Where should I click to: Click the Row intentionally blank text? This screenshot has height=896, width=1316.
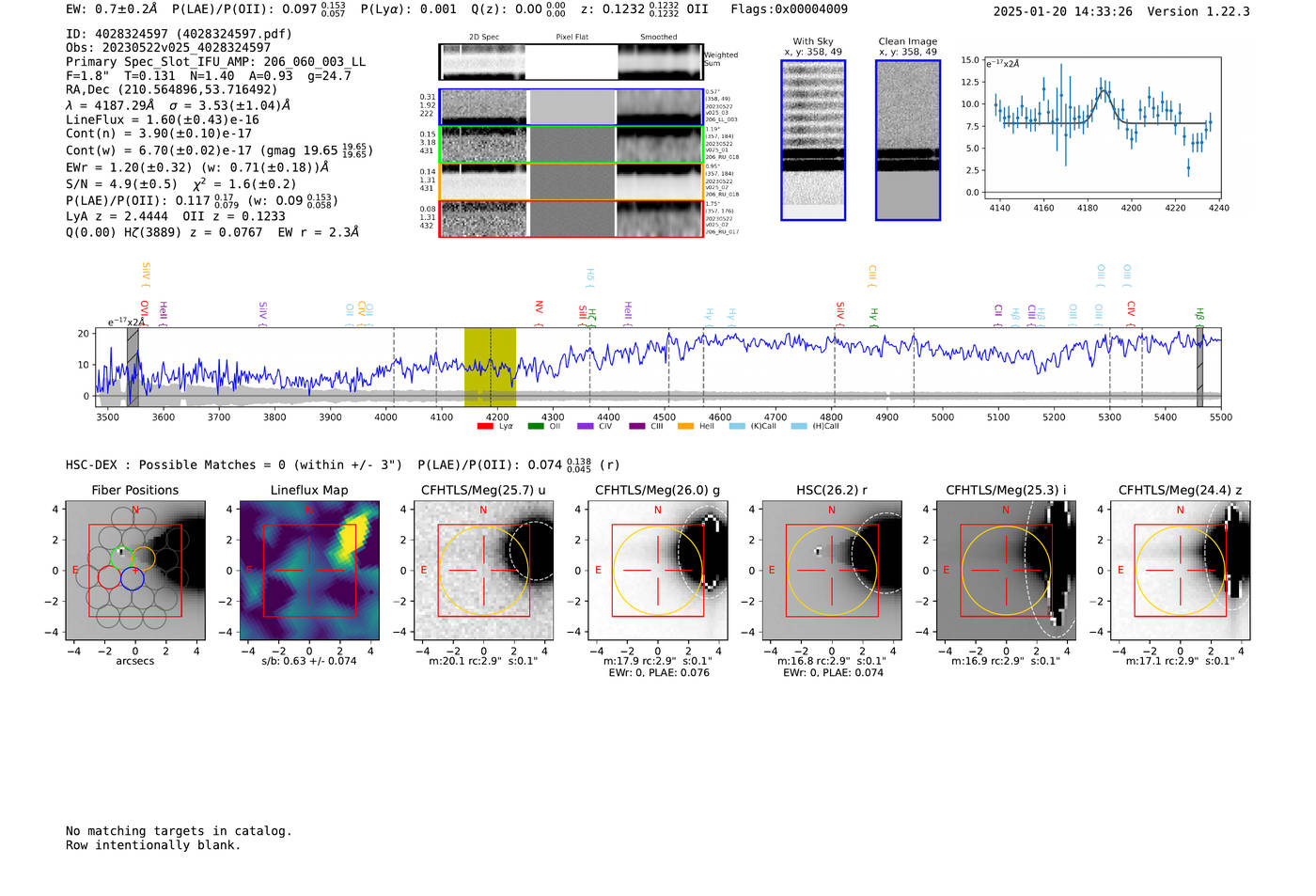click(153, 845)
